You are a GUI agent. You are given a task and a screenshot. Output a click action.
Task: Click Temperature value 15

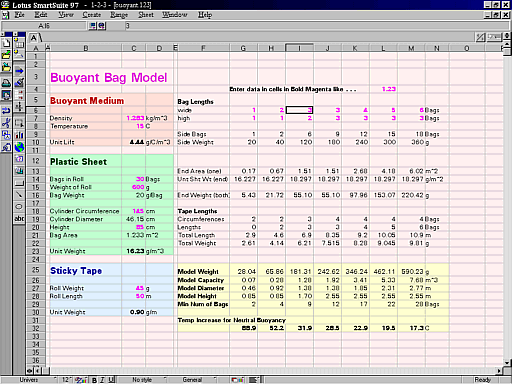tap(140, 126)
